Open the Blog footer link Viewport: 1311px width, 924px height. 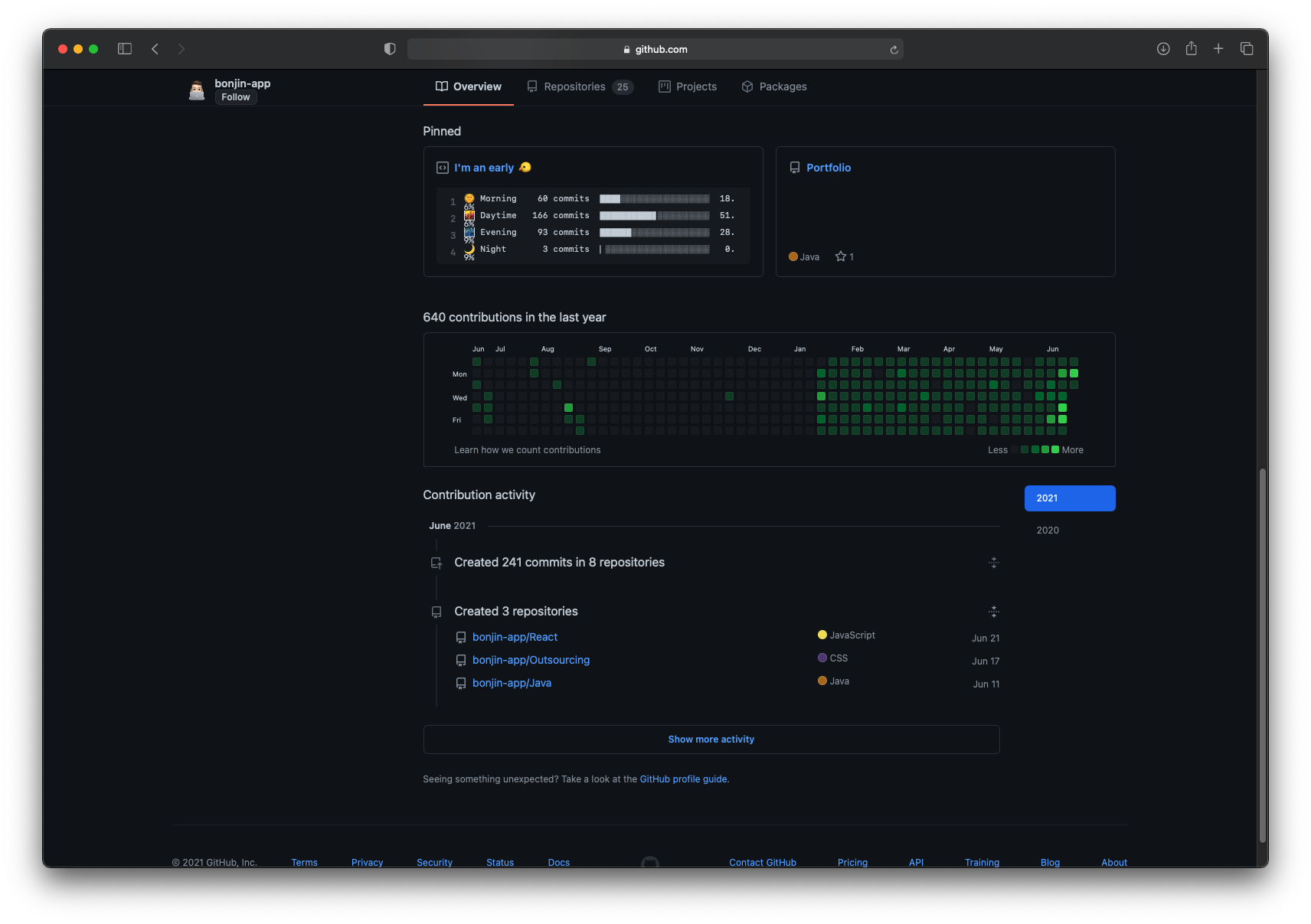(x=1050, y=863)
